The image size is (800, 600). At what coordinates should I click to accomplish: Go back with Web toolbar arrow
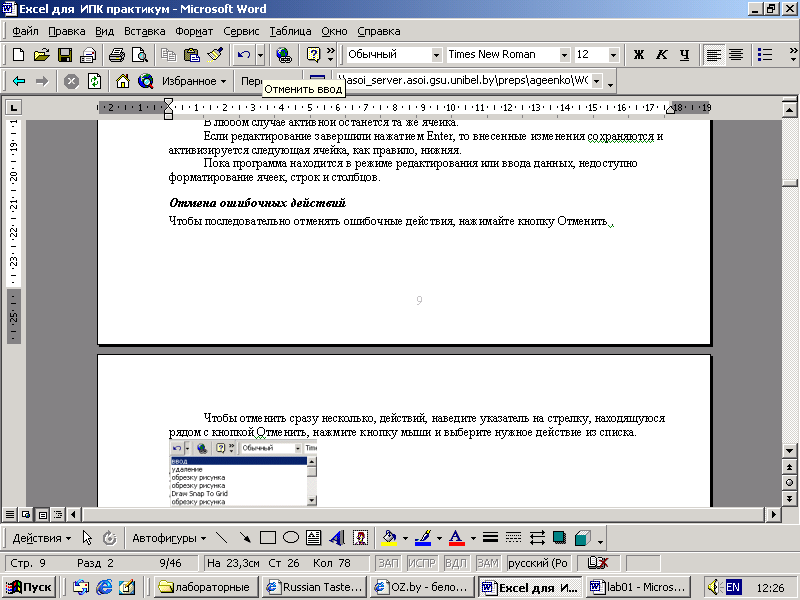(19, 81)
